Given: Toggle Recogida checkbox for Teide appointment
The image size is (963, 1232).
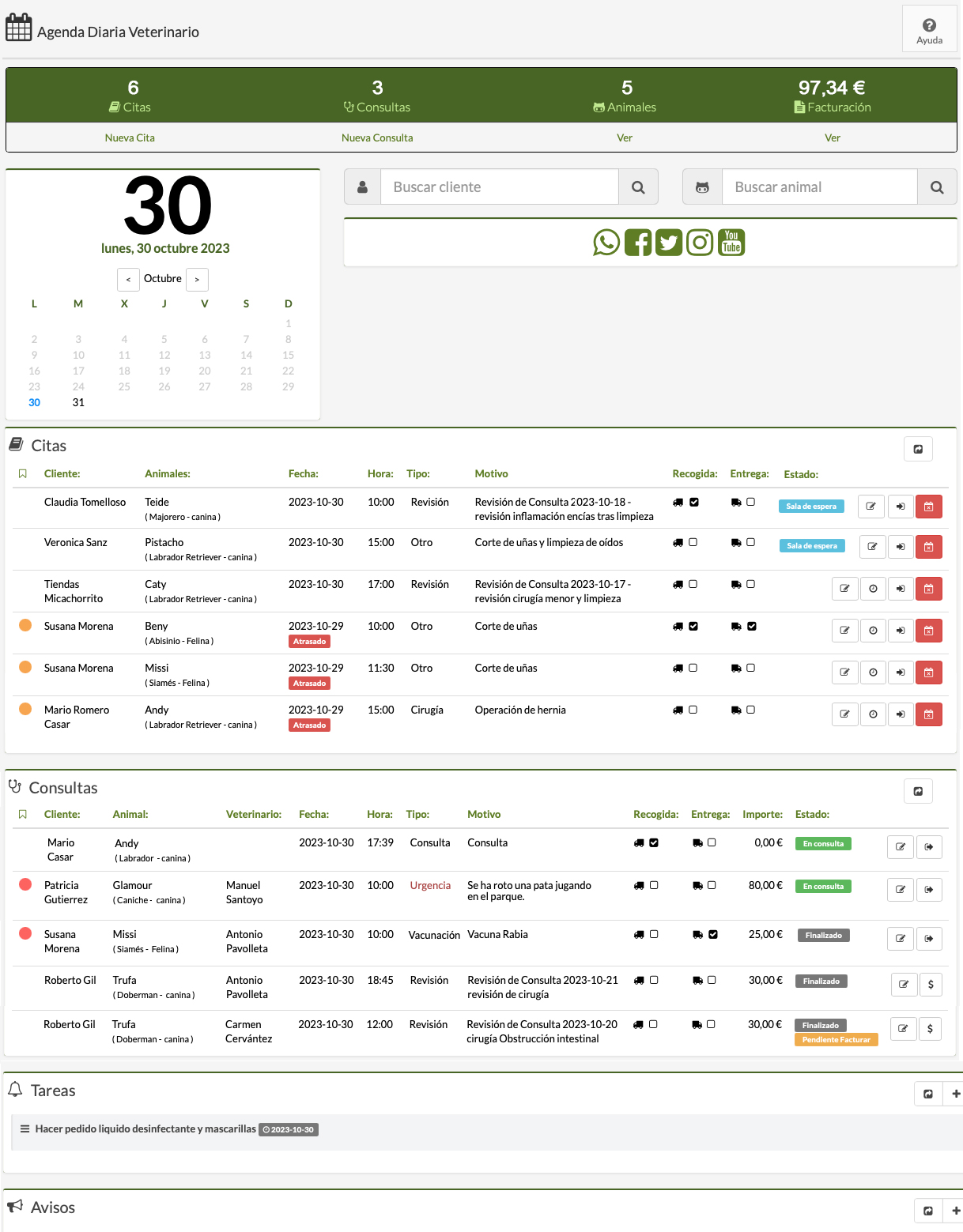Looking at the screenshot, I should 694,502.
